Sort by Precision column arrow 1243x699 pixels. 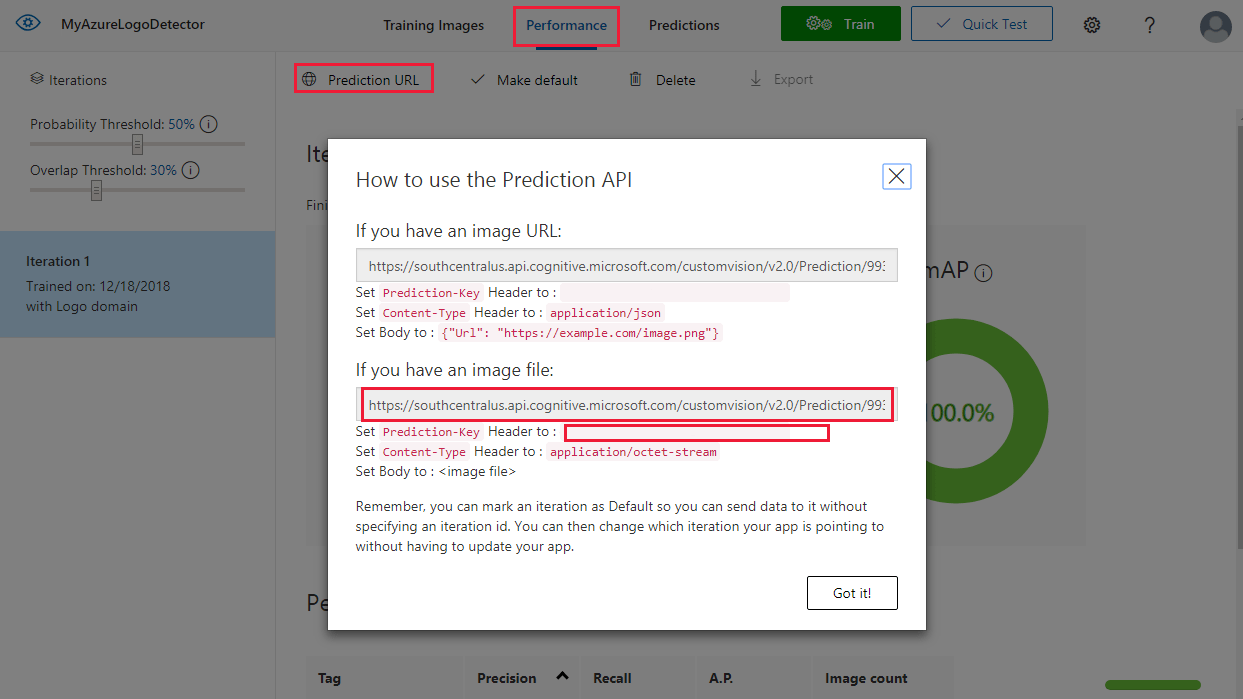[x=562, y=677]
